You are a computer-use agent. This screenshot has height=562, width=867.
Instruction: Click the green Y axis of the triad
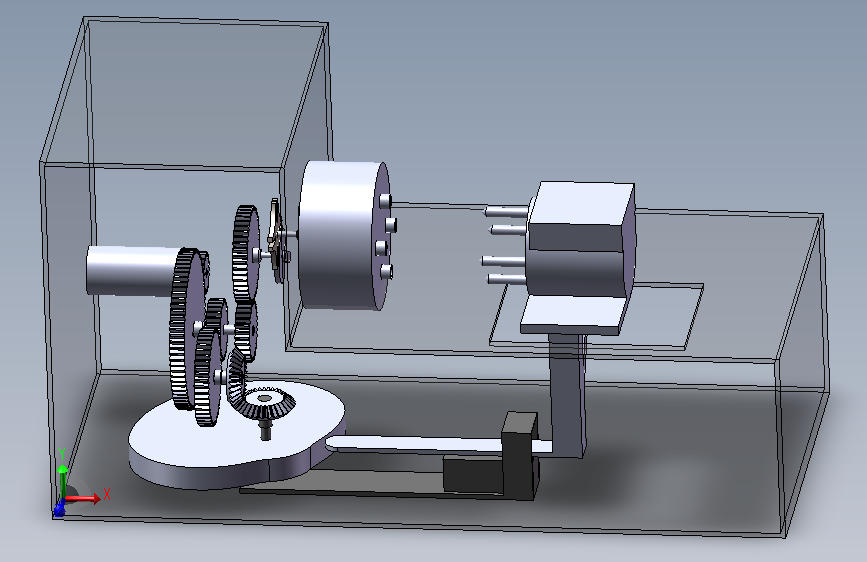point(62,472)
